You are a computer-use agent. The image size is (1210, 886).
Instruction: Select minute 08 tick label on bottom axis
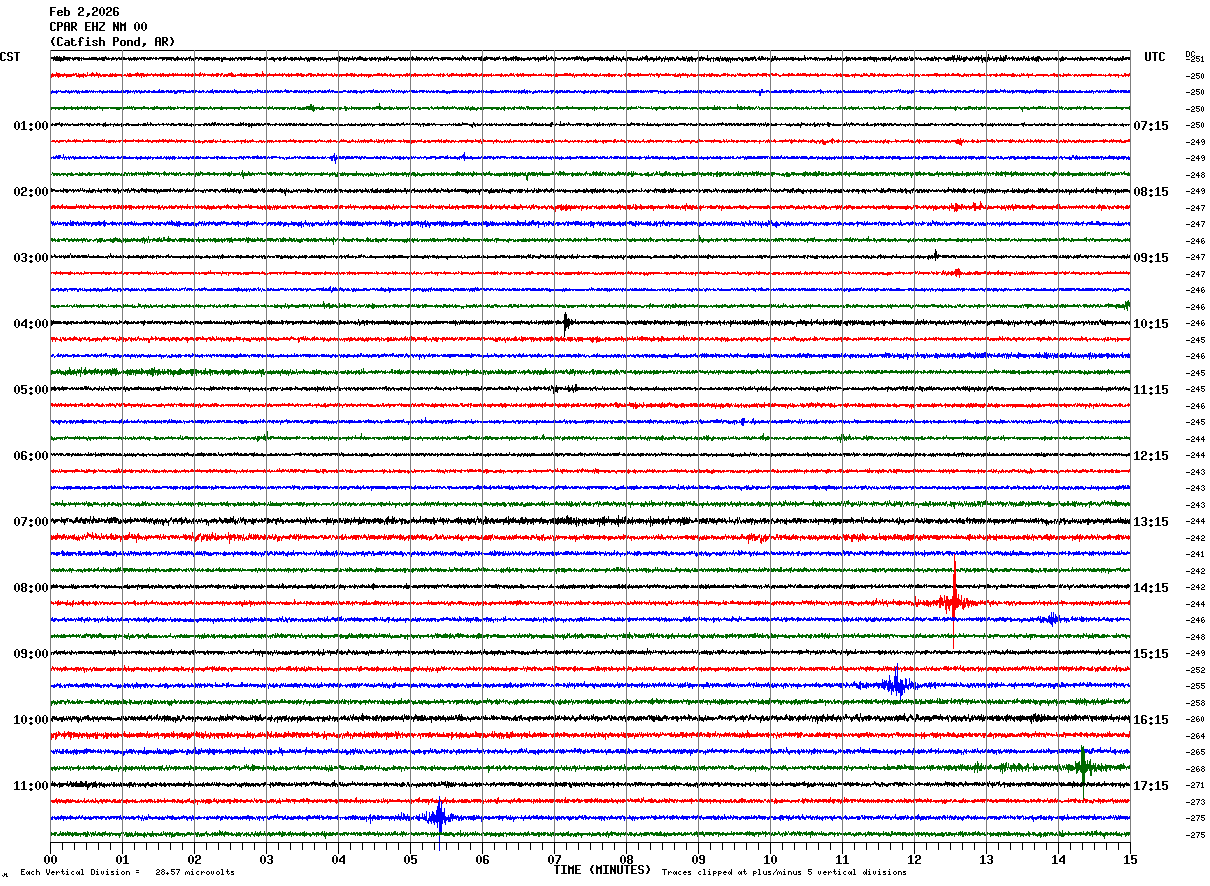click(626, 859)
